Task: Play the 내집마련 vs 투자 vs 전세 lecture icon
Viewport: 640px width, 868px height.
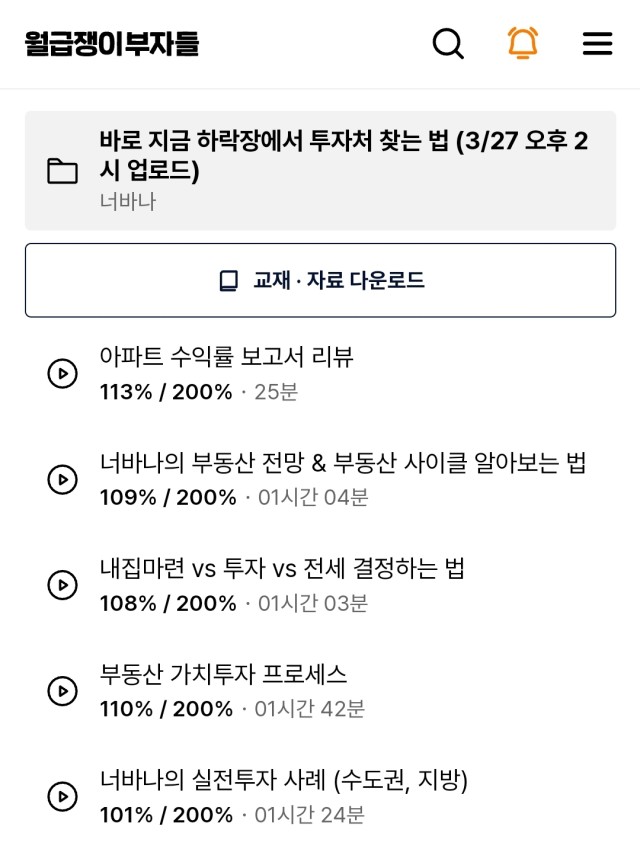Action: (62, 585)
